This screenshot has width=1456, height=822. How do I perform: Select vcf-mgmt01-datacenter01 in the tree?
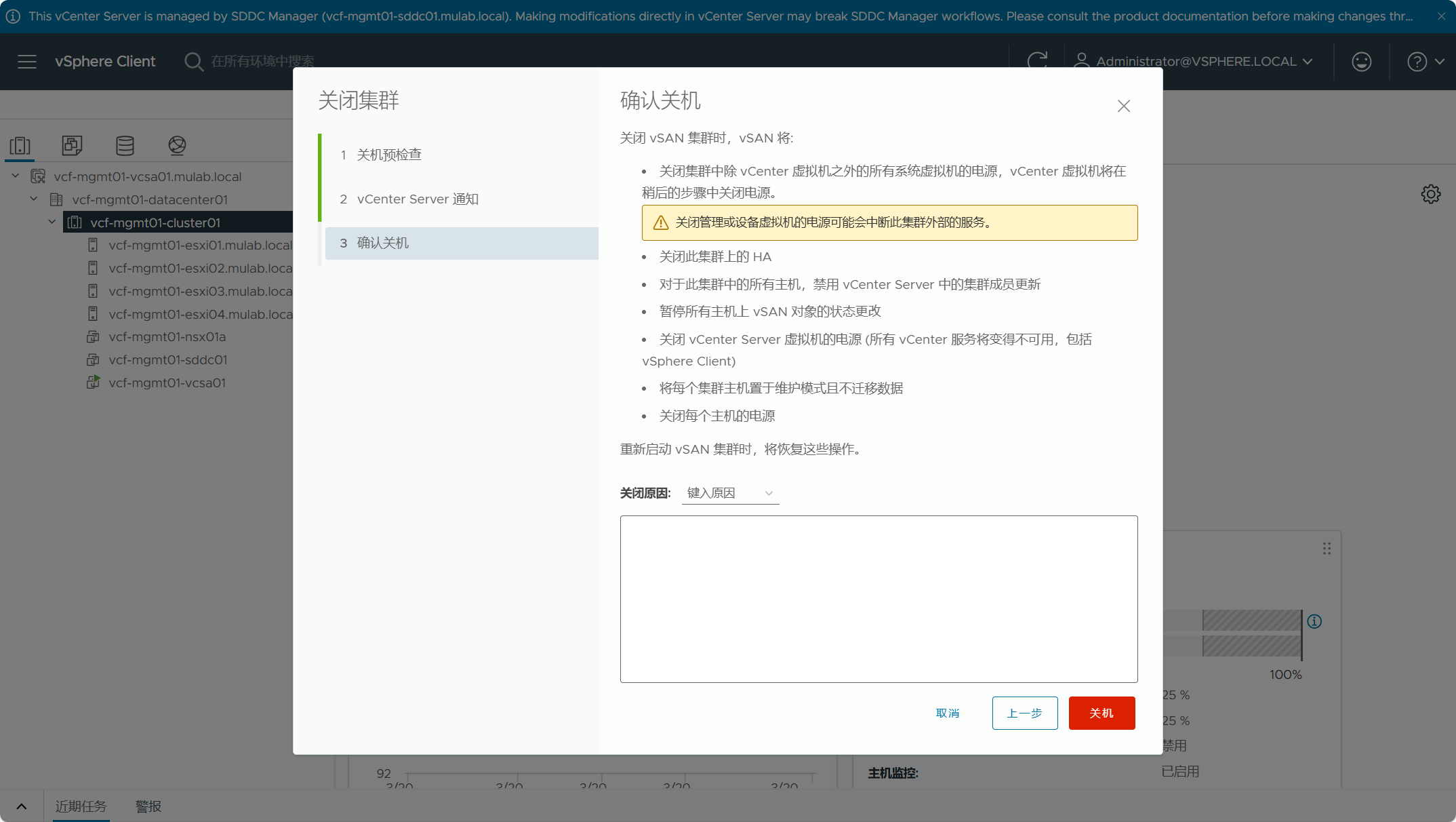pos(150,200)
